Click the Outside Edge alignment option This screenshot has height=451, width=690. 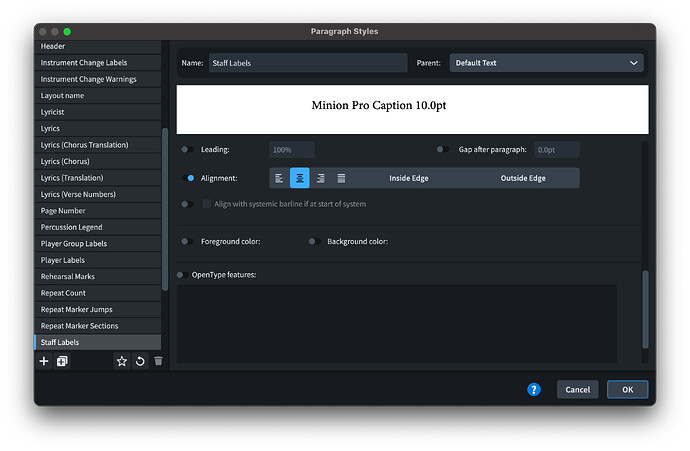pyautogui.click(x=523, y=178)
